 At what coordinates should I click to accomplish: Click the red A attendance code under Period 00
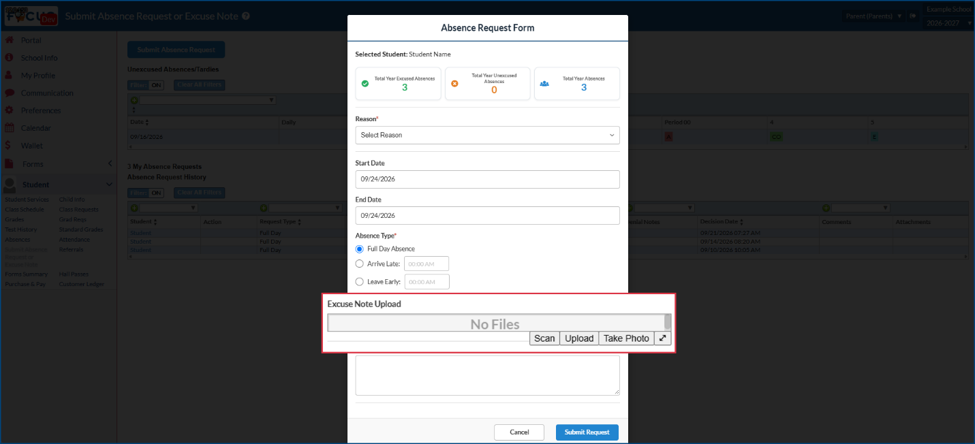668,137
